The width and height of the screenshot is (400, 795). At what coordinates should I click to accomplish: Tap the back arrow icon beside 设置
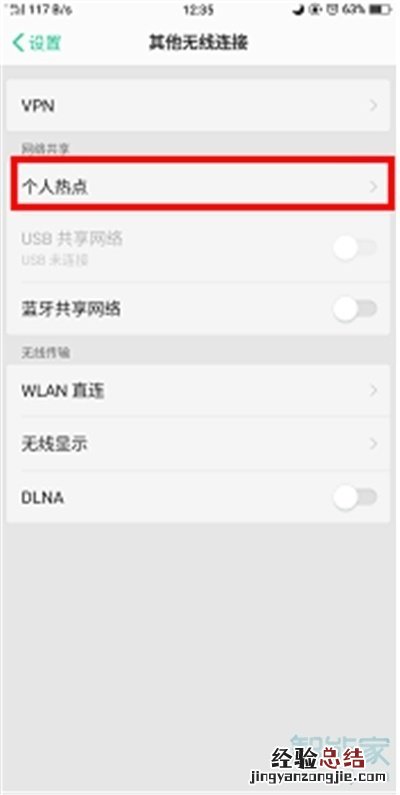coord(18,43)
